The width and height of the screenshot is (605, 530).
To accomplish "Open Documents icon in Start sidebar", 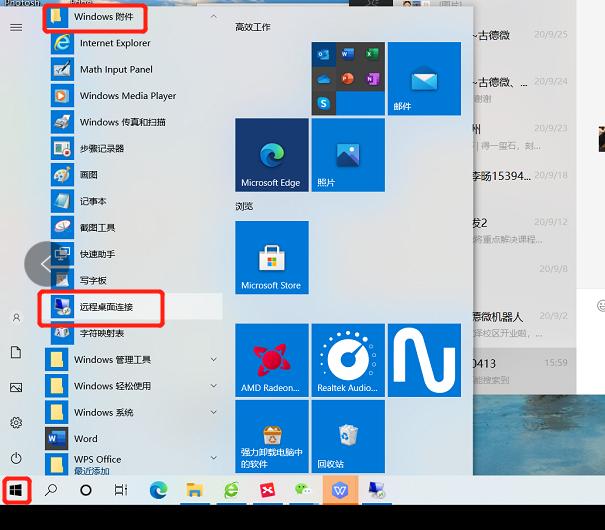I will (x=16, y=352).
